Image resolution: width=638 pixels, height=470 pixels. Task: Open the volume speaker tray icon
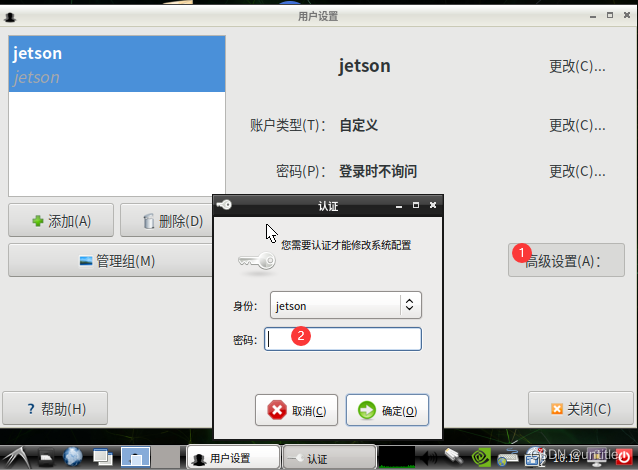(x=429, y=458)
